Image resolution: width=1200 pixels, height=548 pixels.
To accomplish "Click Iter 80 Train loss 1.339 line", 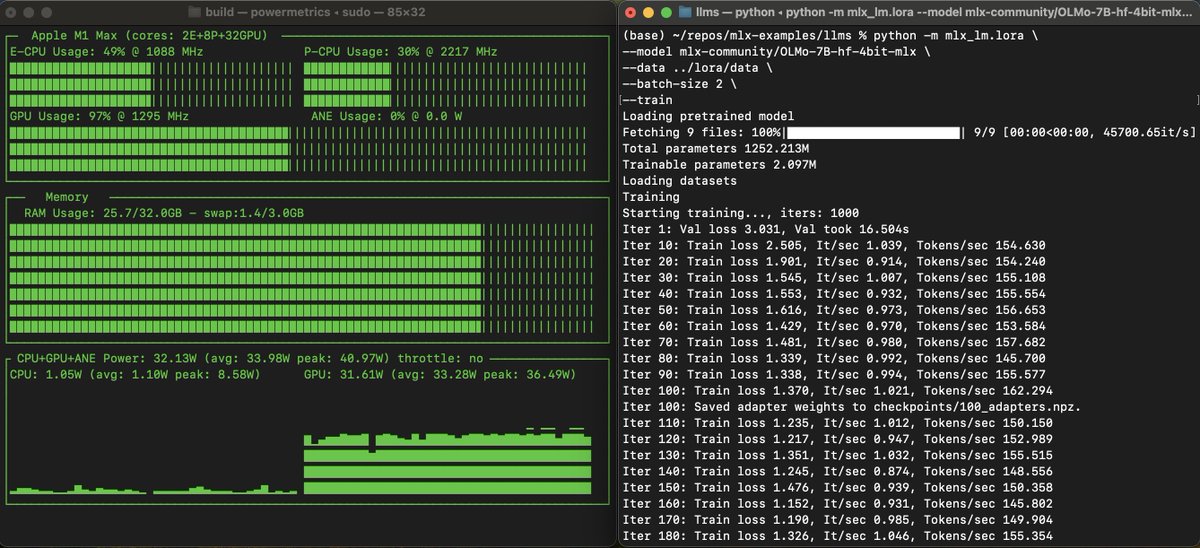I will click(x=834, y=359).
